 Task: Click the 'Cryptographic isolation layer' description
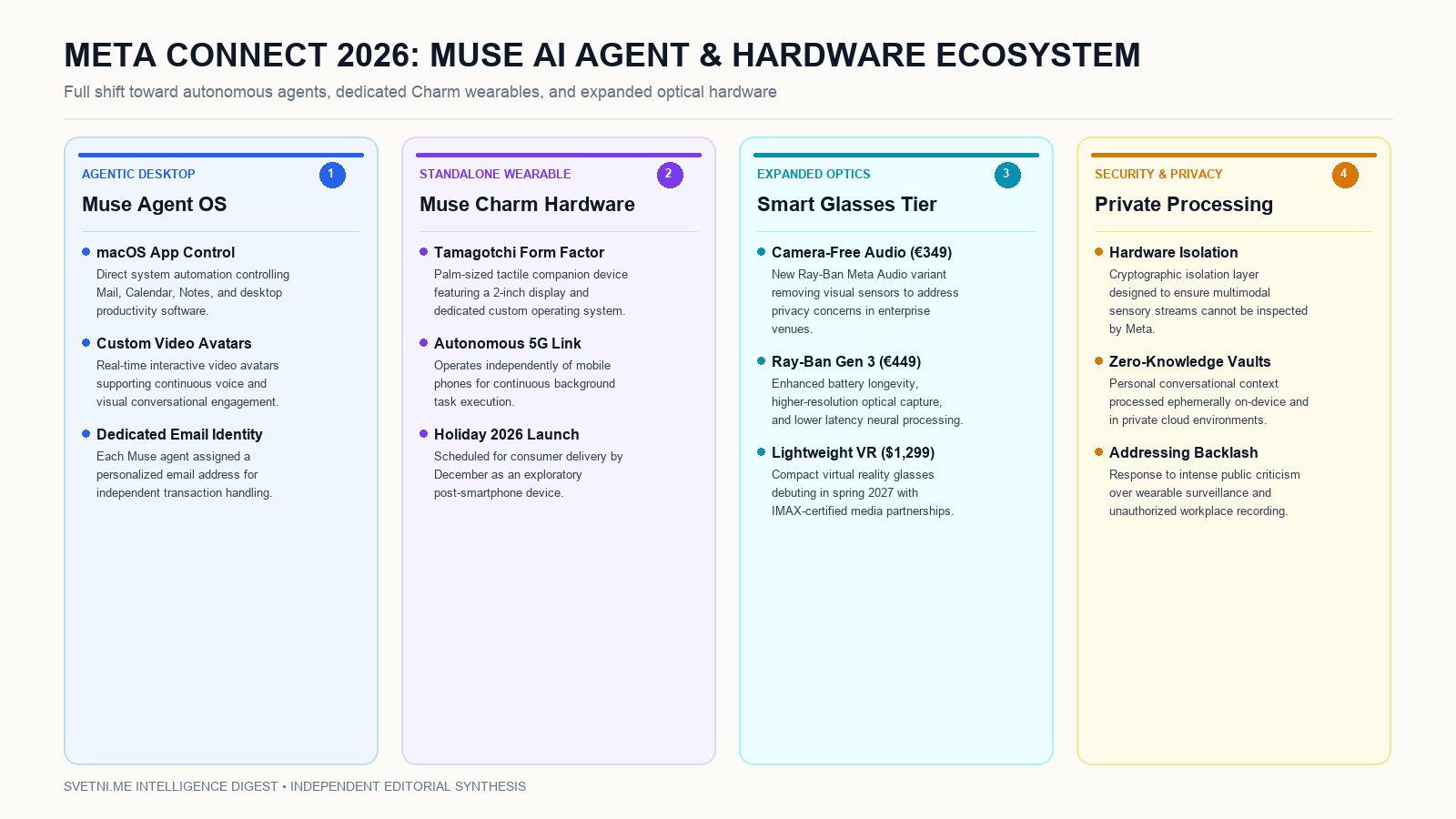click(x=1208, y=301)
